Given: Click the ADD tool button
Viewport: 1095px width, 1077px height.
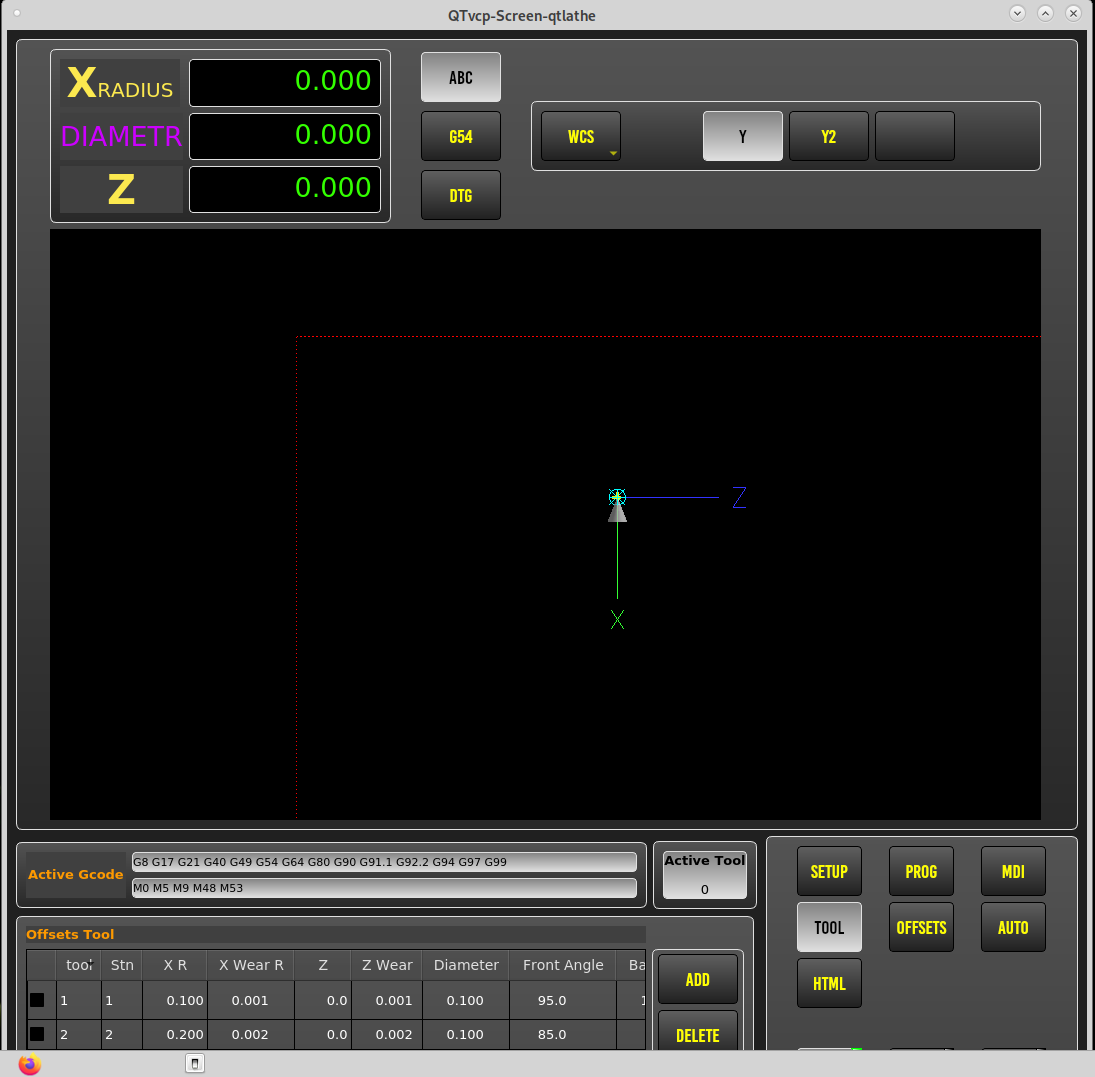Looking at the screenshot, I should (698, 980).
